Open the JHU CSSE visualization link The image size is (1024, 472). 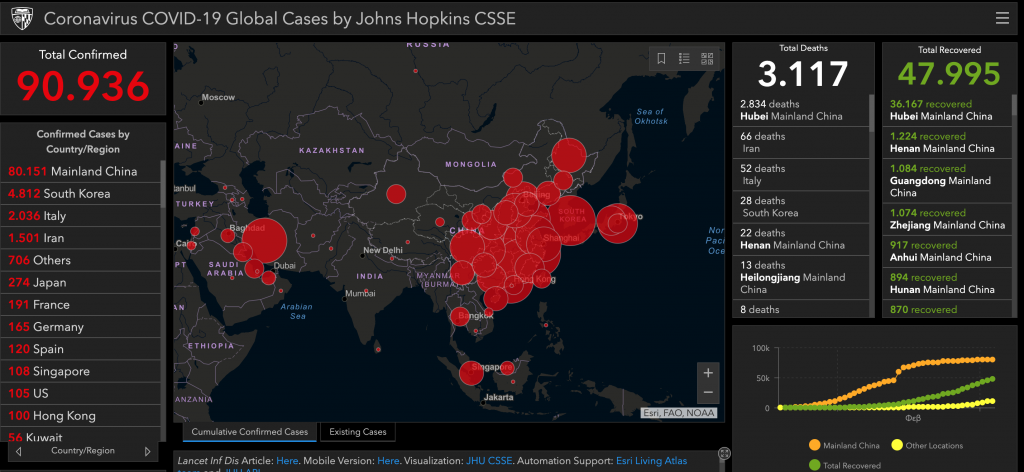click(490, 461)
